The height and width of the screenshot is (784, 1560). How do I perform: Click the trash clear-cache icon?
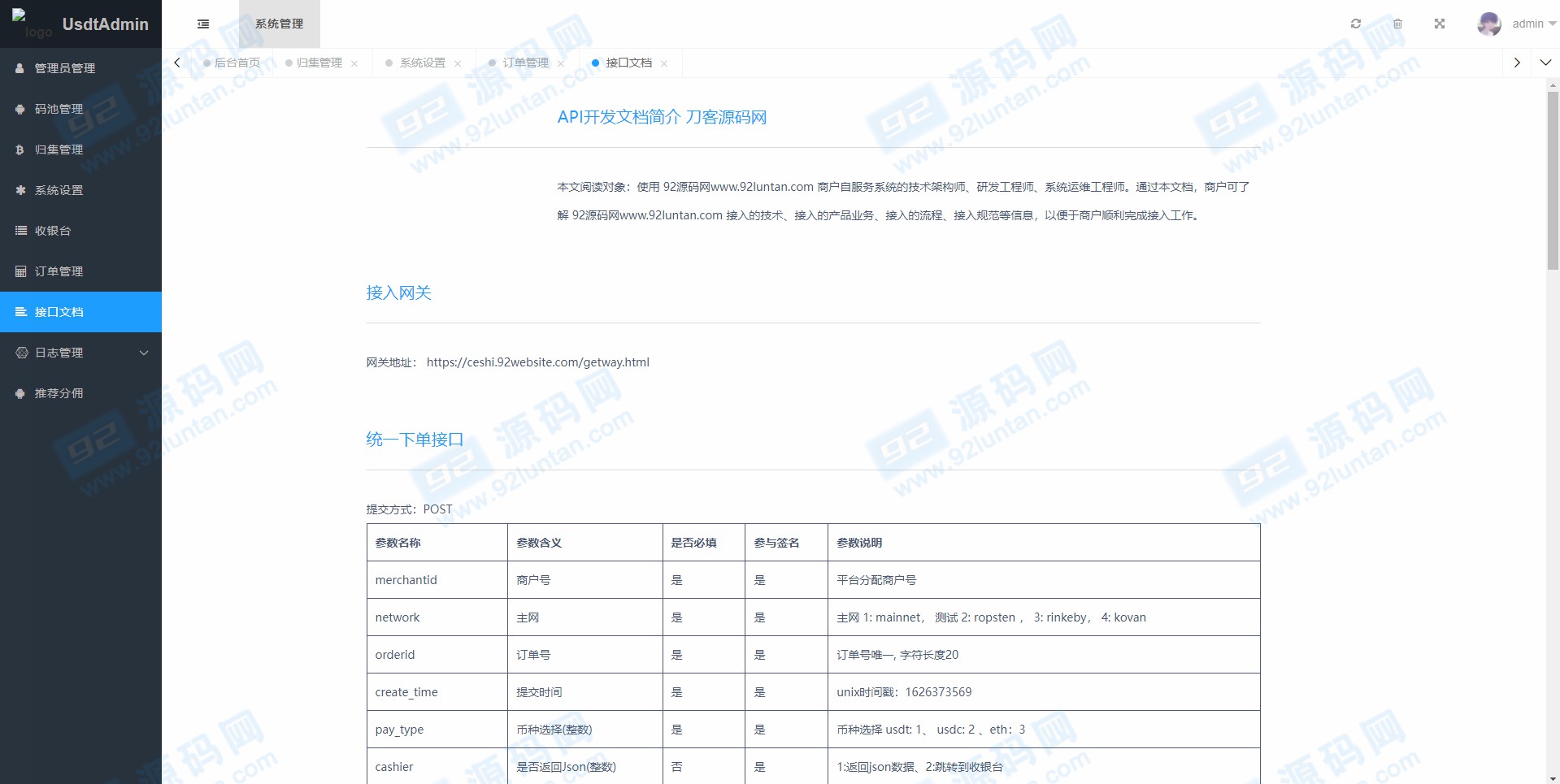tap(1398, 24)
